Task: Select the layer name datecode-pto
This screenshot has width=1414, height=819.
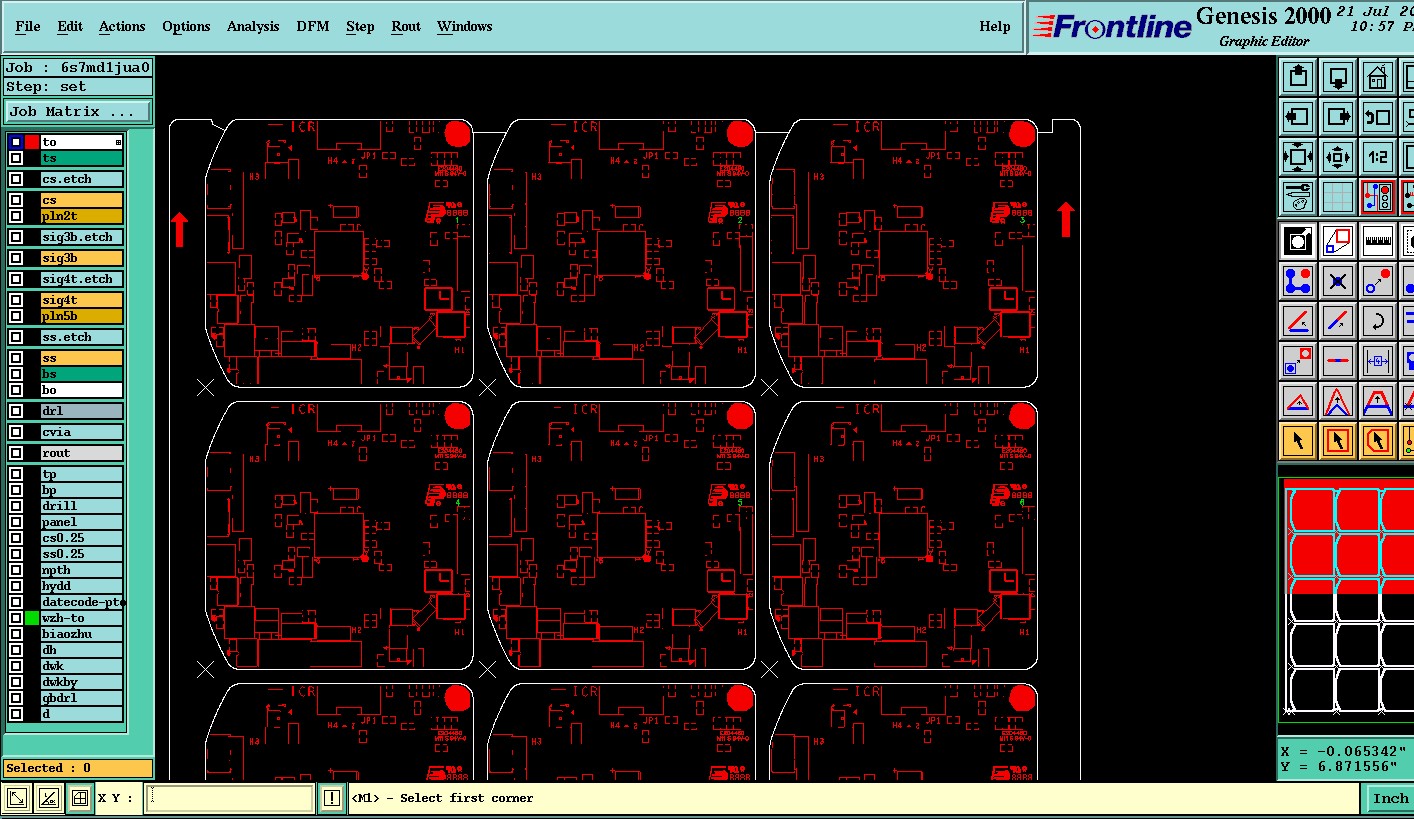Action: 82,602
